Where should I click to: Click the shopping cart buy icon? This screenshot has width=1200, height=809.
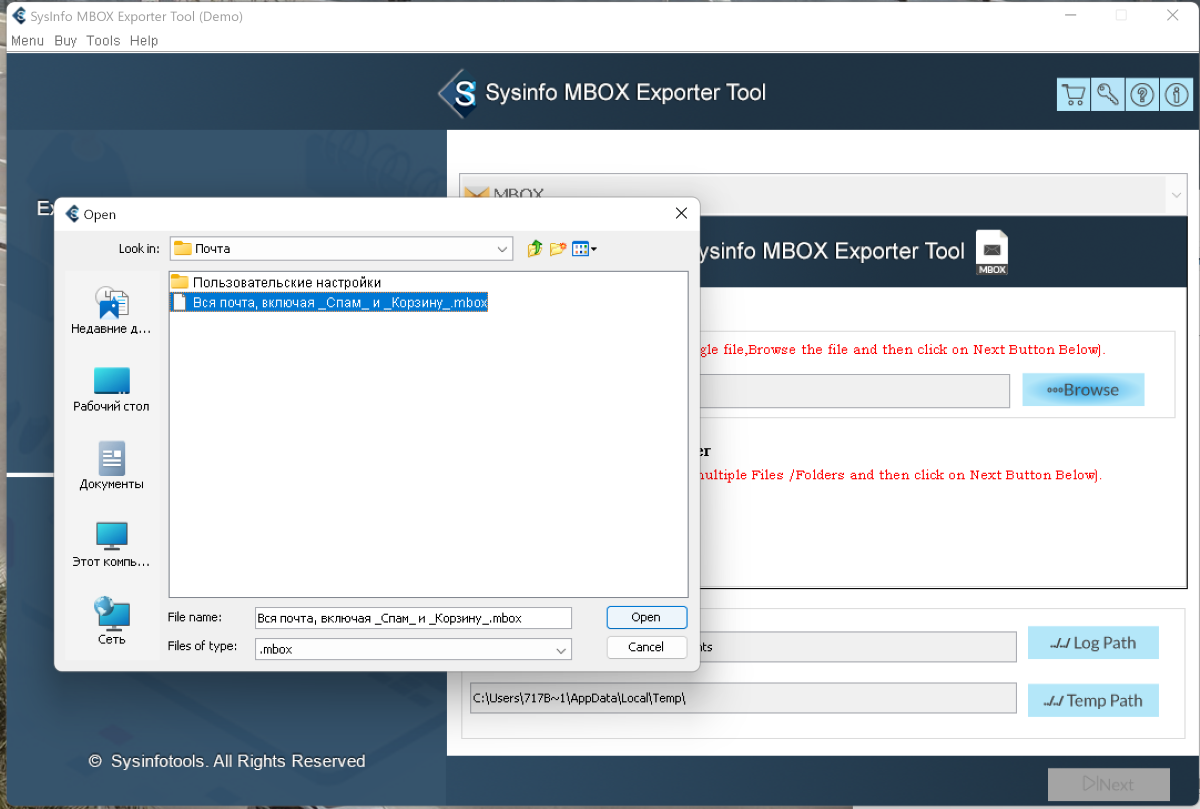coord(1073,95)
